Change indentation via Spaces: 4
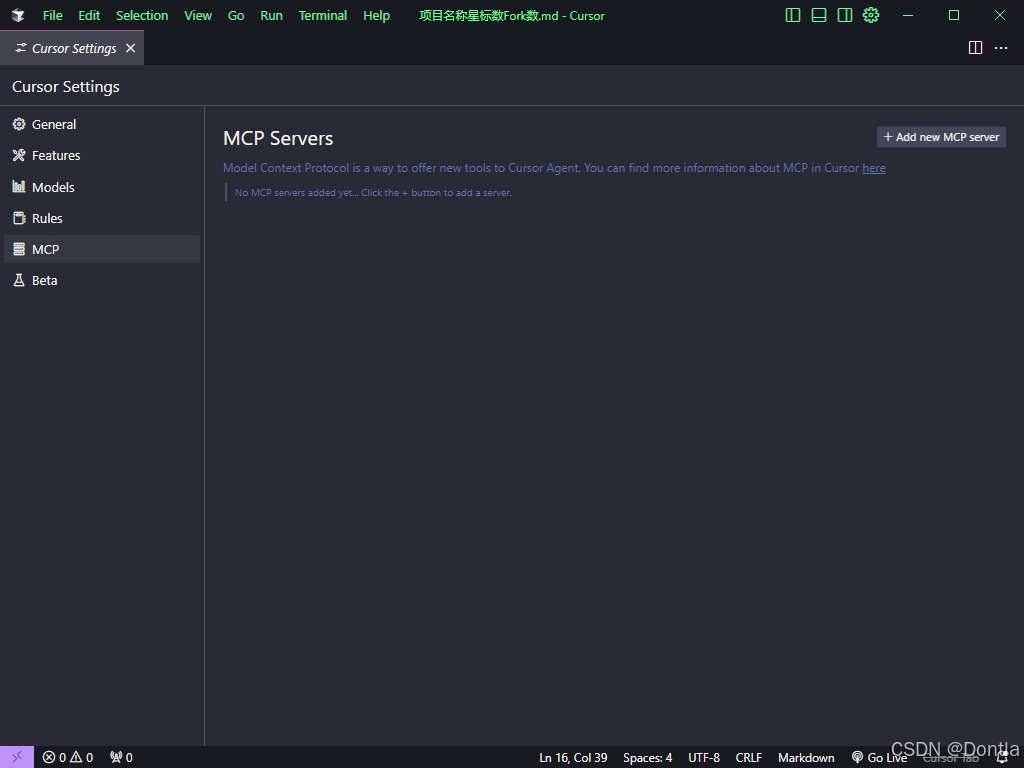1024x768 pixels. pyautogui.click(x=647, y=758)
